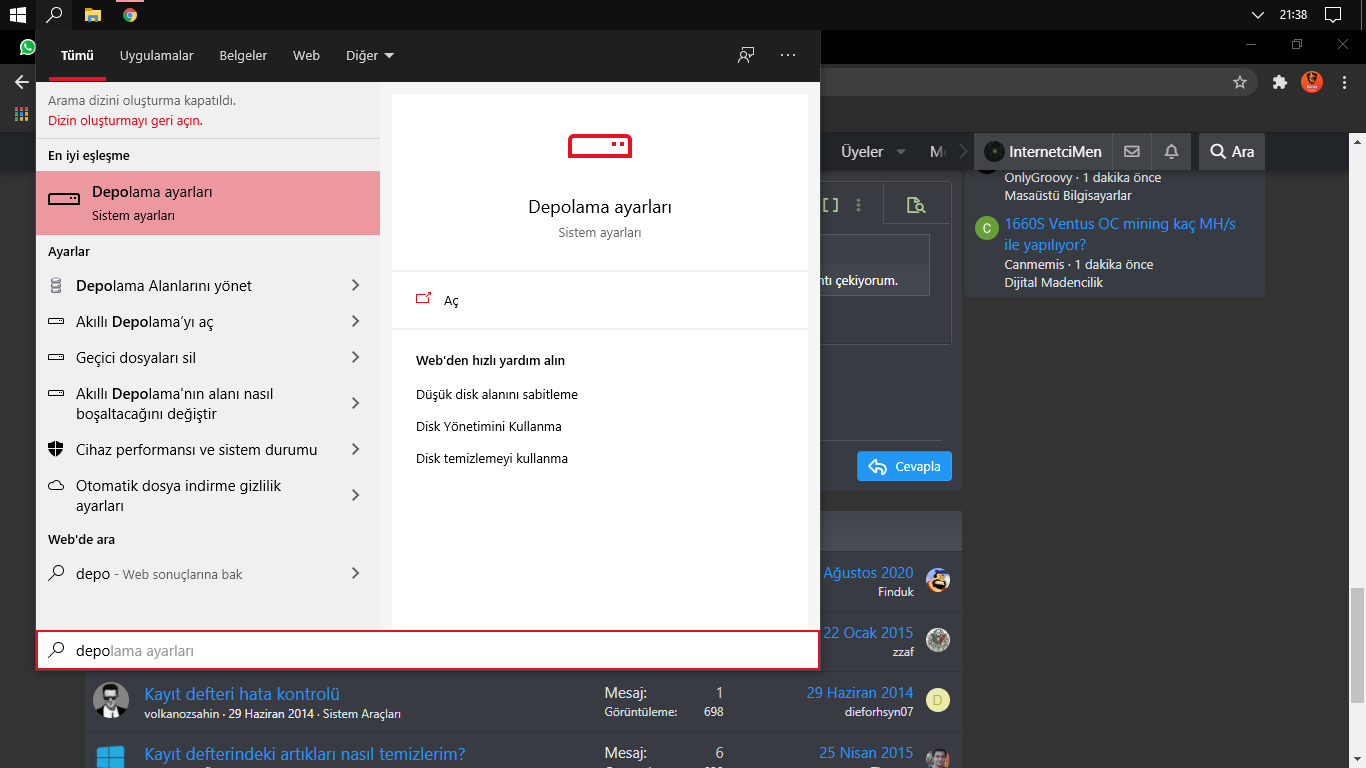Expand the arrow beside Akıllı Depolama'yı aç
This screenshot has width=1366, height=768.
coord(355,322)
